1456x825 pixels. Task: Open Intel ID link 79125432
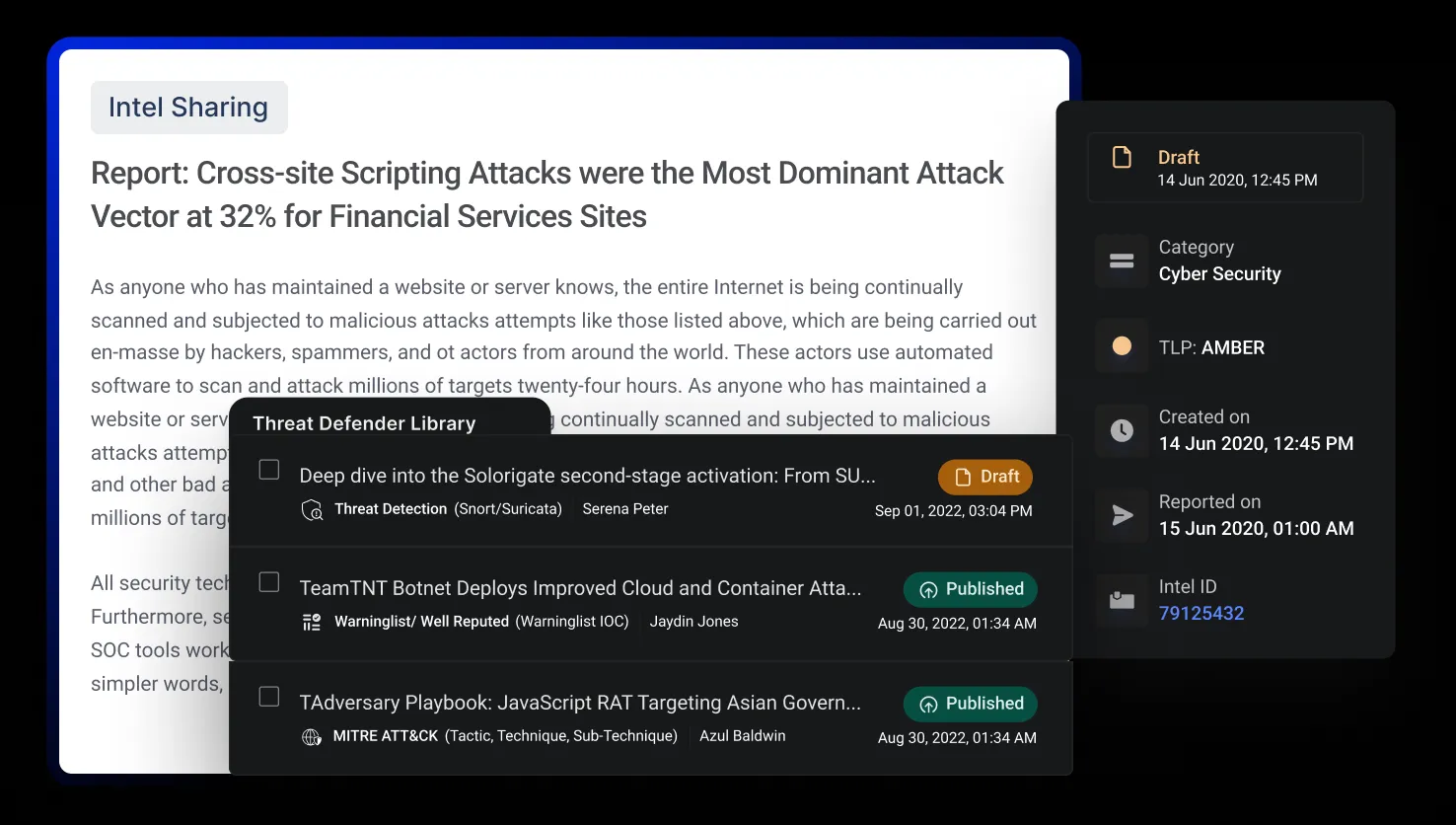pos(1201,613)
